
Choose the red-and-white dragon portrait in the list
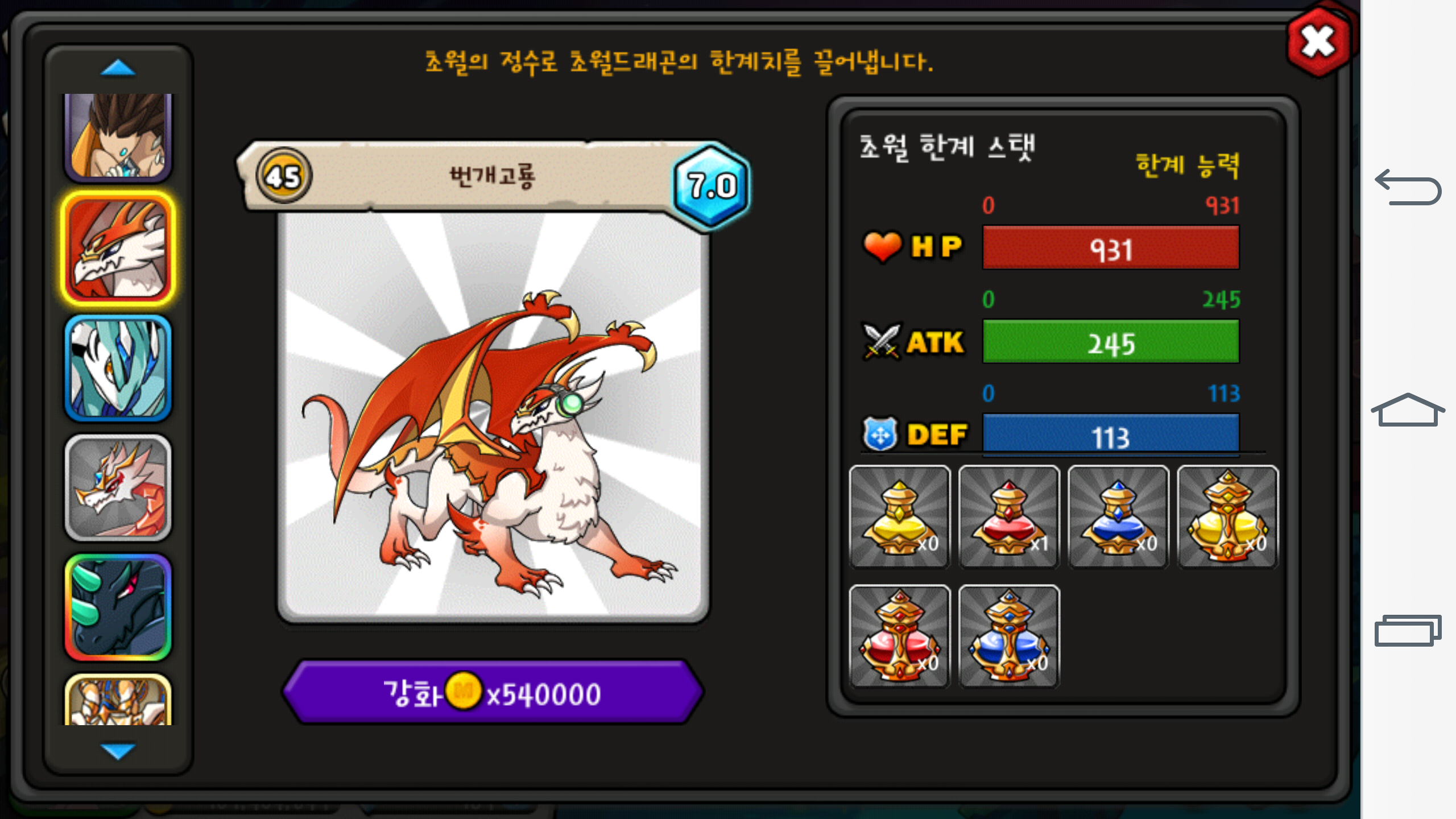coord(118,249)
